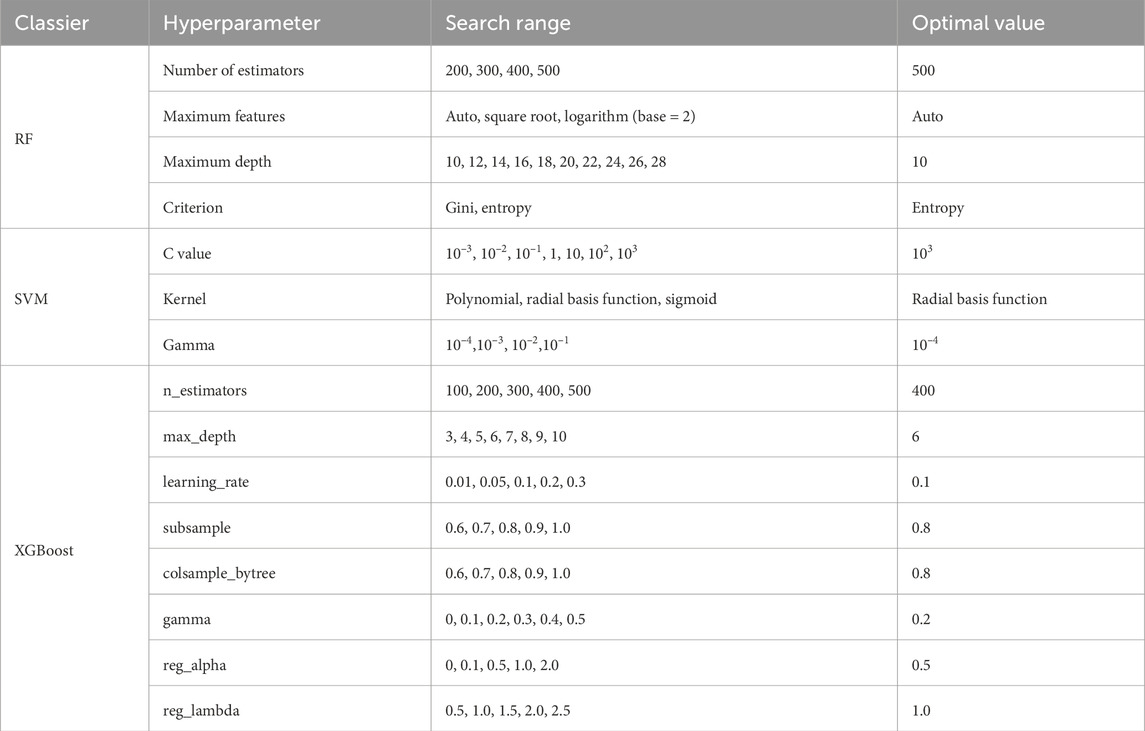The width and height of the screenshot is (1145, 731).
Task: Select the "Radial basis function" optimal value
Action: click(x=977, y=299)
